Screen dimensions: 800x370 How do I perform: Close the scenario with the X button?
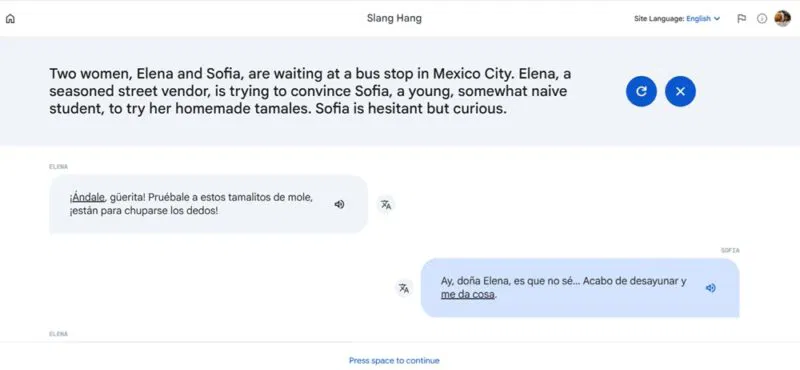680,91
